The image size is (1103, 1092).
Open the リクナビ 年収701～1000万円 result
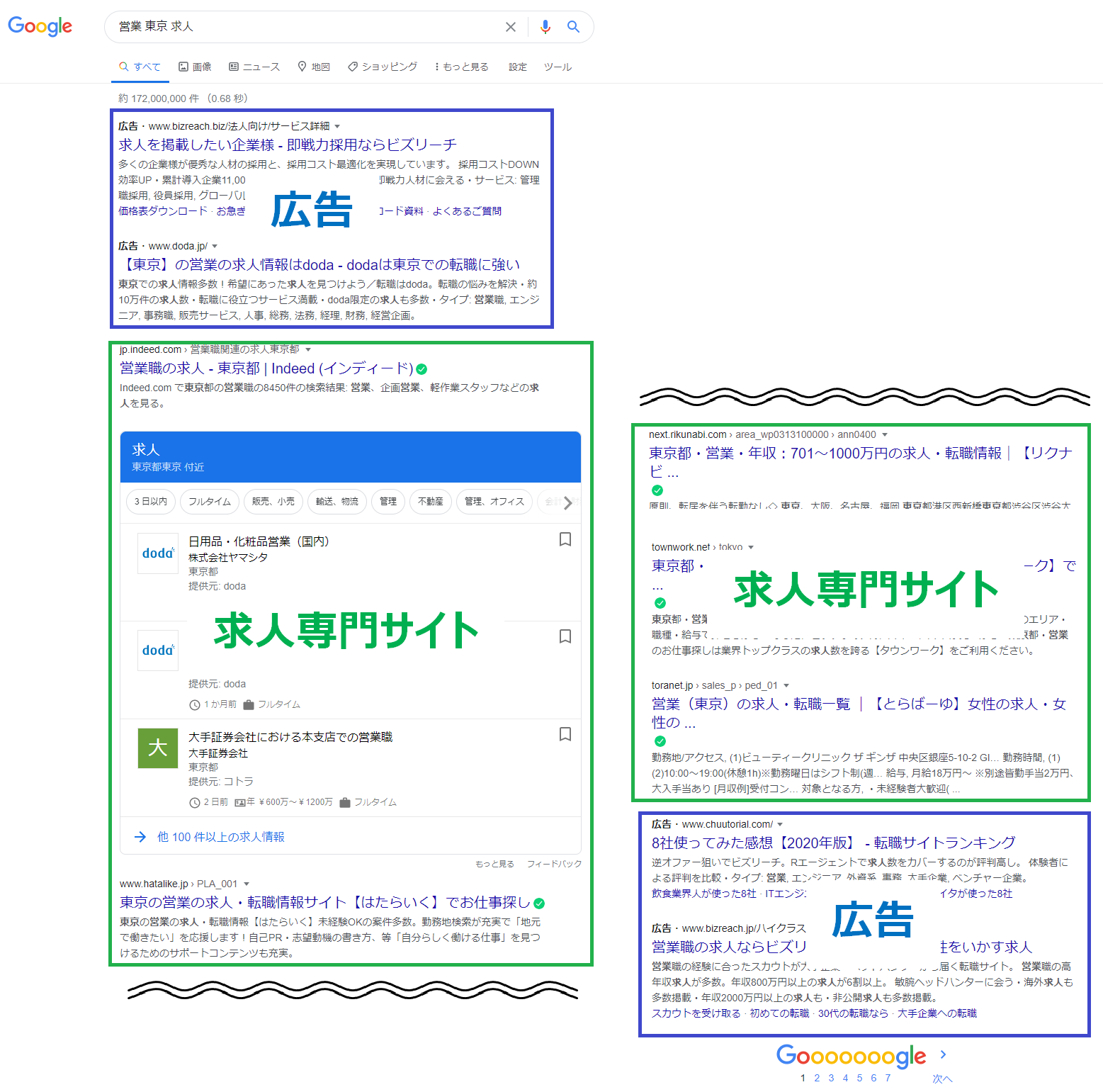(861, 462)
